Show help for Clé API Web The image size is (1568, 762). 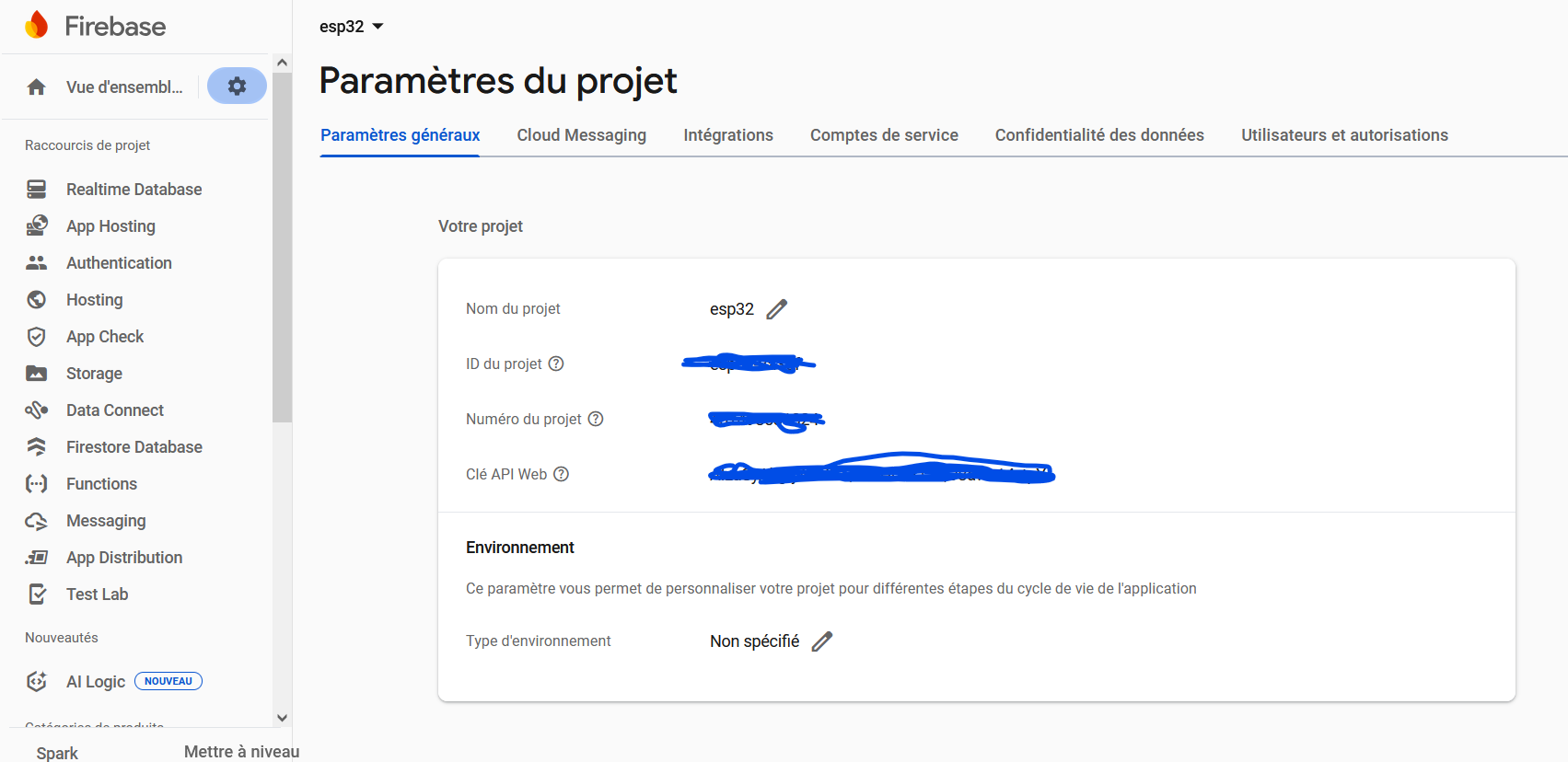point(562,474)
